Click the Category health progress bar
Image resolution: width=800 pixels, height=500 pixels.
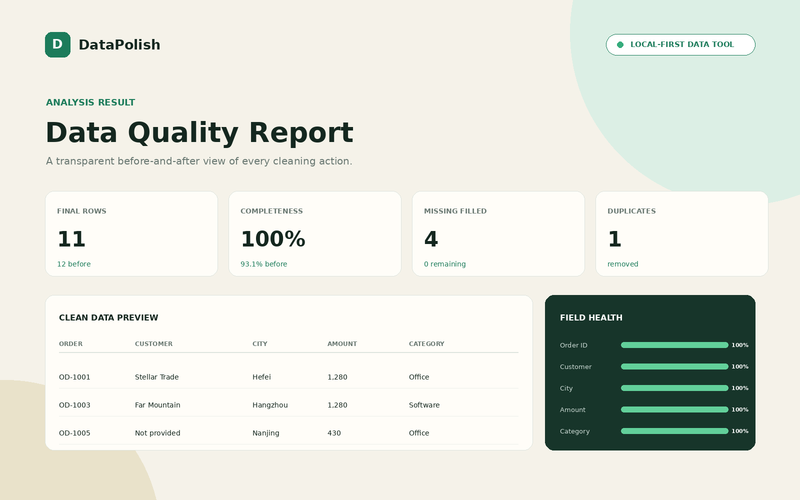pyautogui.click(x=674, y=431)
